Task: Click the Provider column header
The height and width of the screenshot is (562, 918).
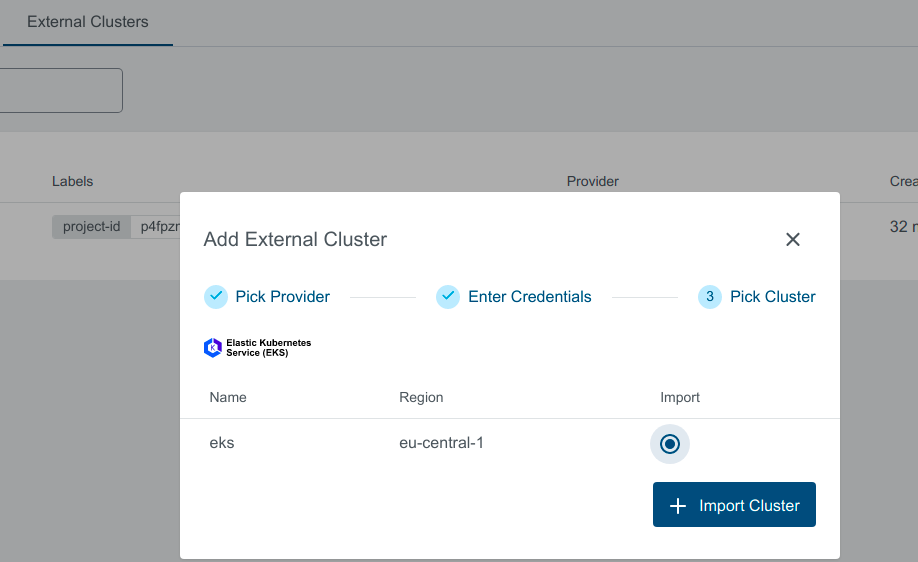Action: coord(592,181)
